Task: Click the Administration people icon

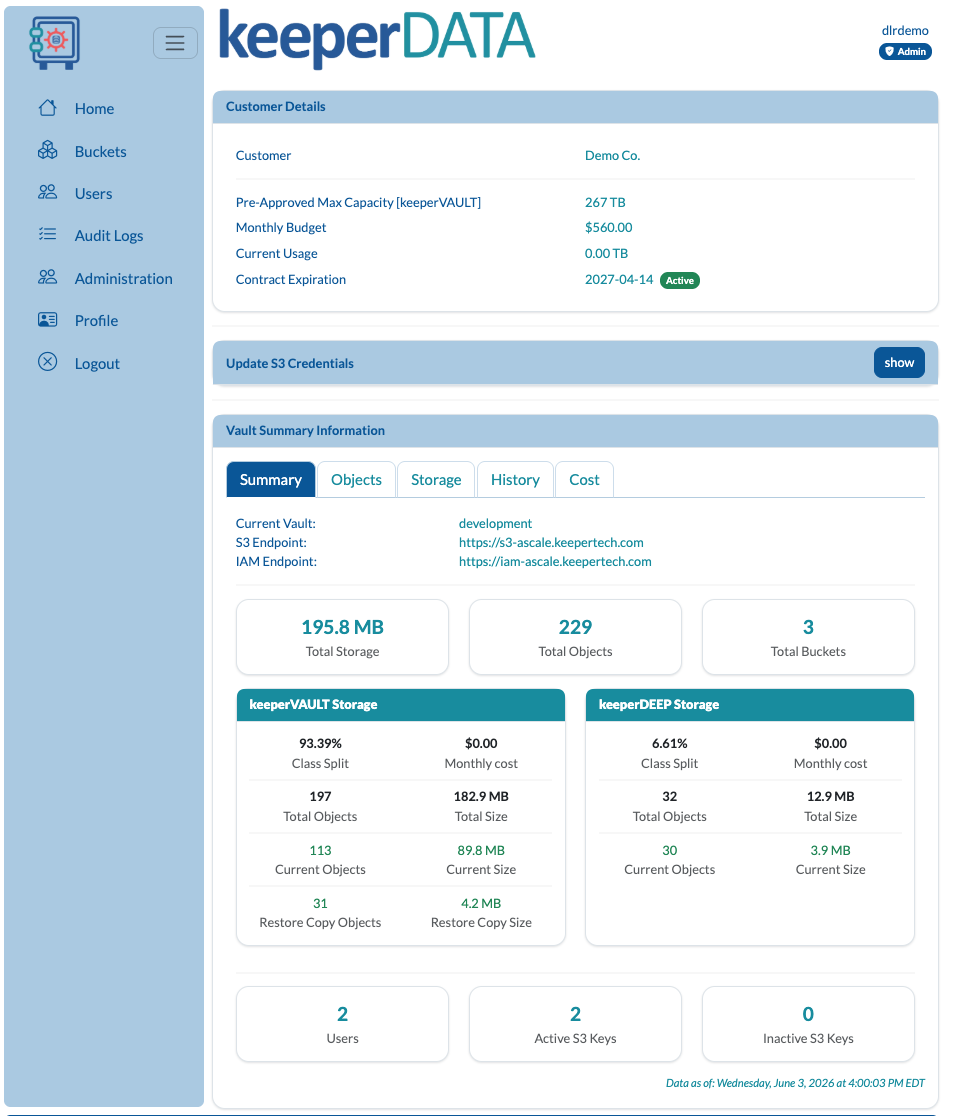Action: tap(48, 278)
